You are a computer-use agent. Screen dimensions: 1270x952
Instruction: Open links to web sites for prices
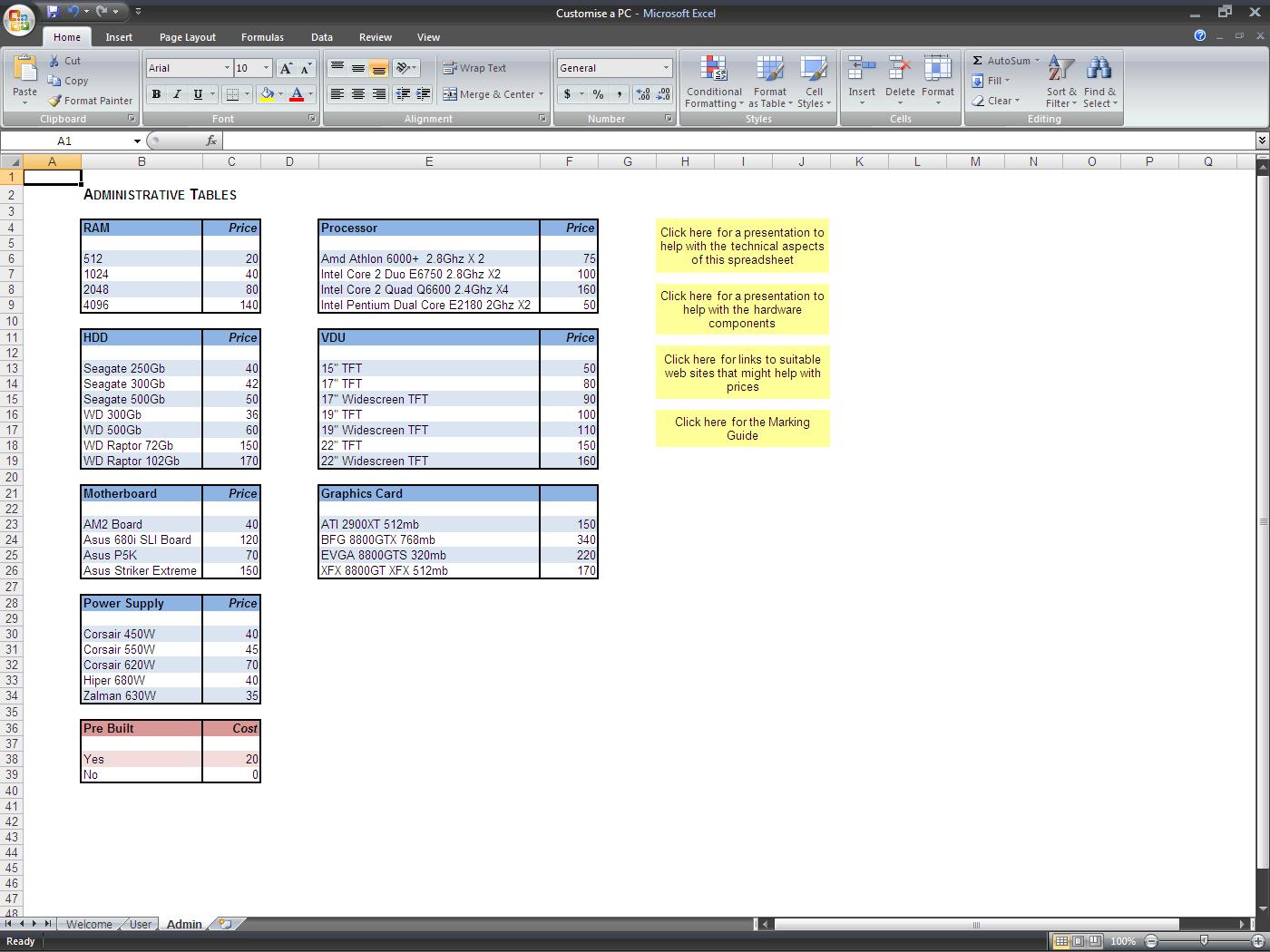tap(742, 373)
